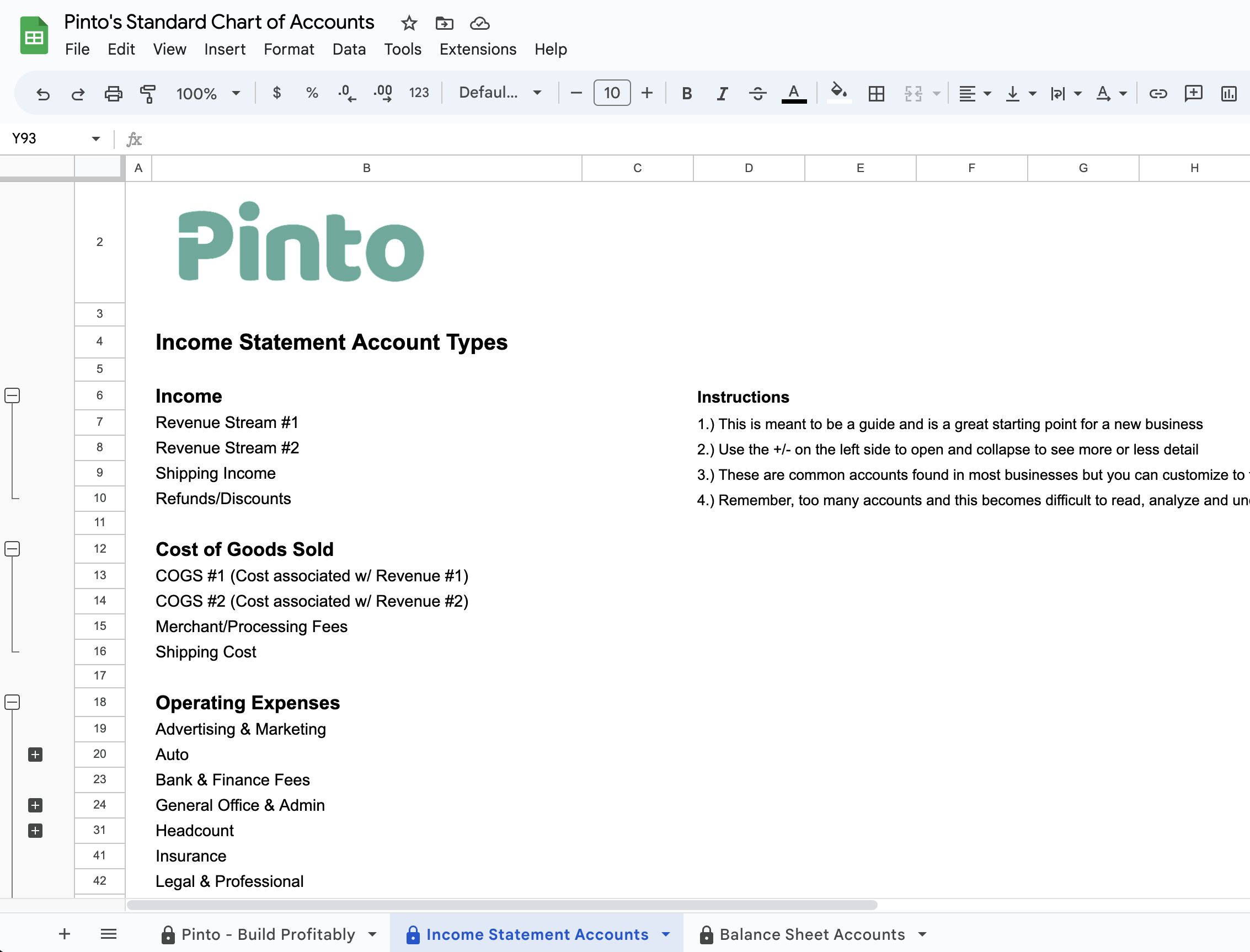Open Google Sheets home via logo

pos(34,35)
